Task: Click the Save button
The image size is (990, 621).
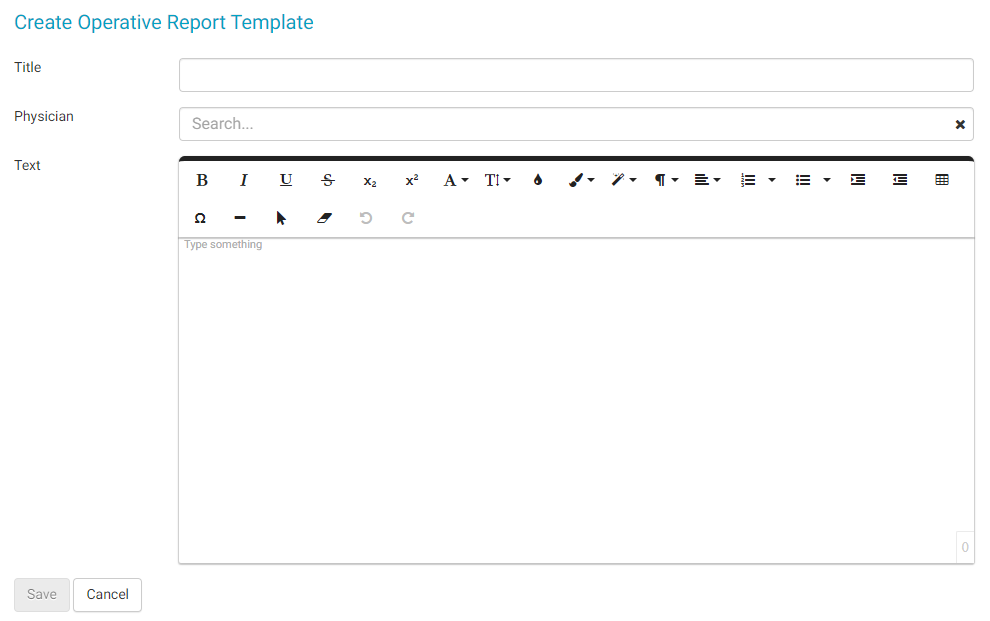Action: click(42, 594)
